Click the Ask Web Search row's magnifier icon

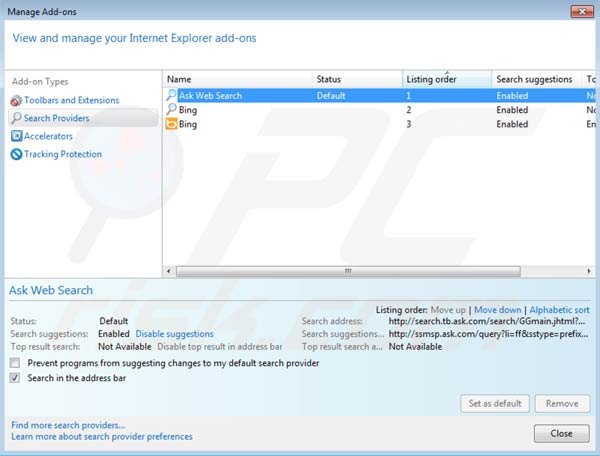tap(171, 95)
